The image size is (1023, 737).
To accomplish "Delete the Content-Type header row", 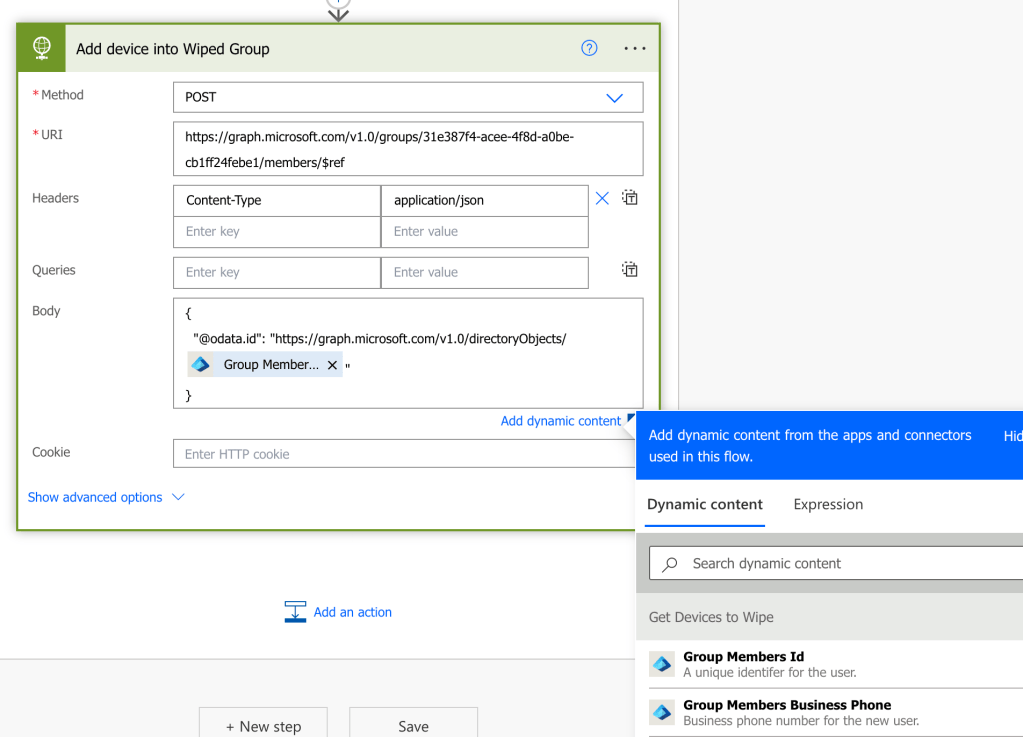I will click(602, 199).
